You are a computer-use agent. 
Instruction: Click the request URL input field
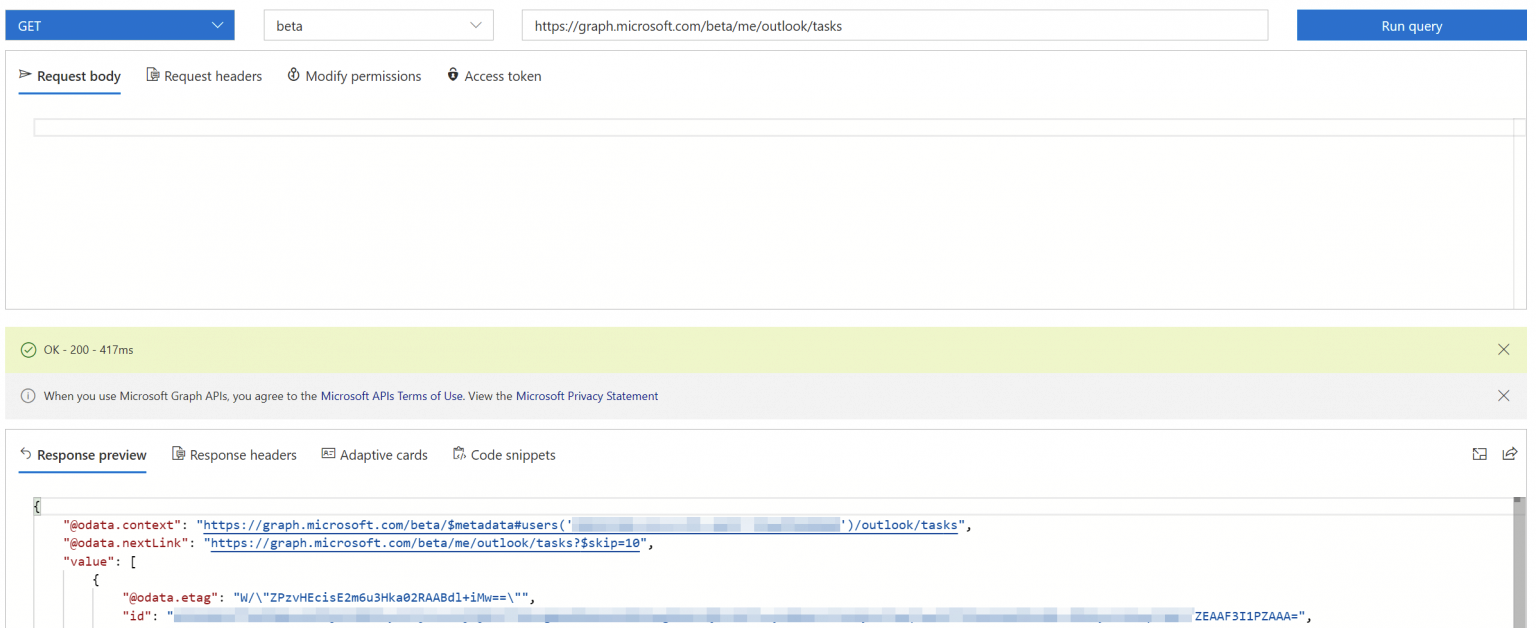click(x=894, y=26)
